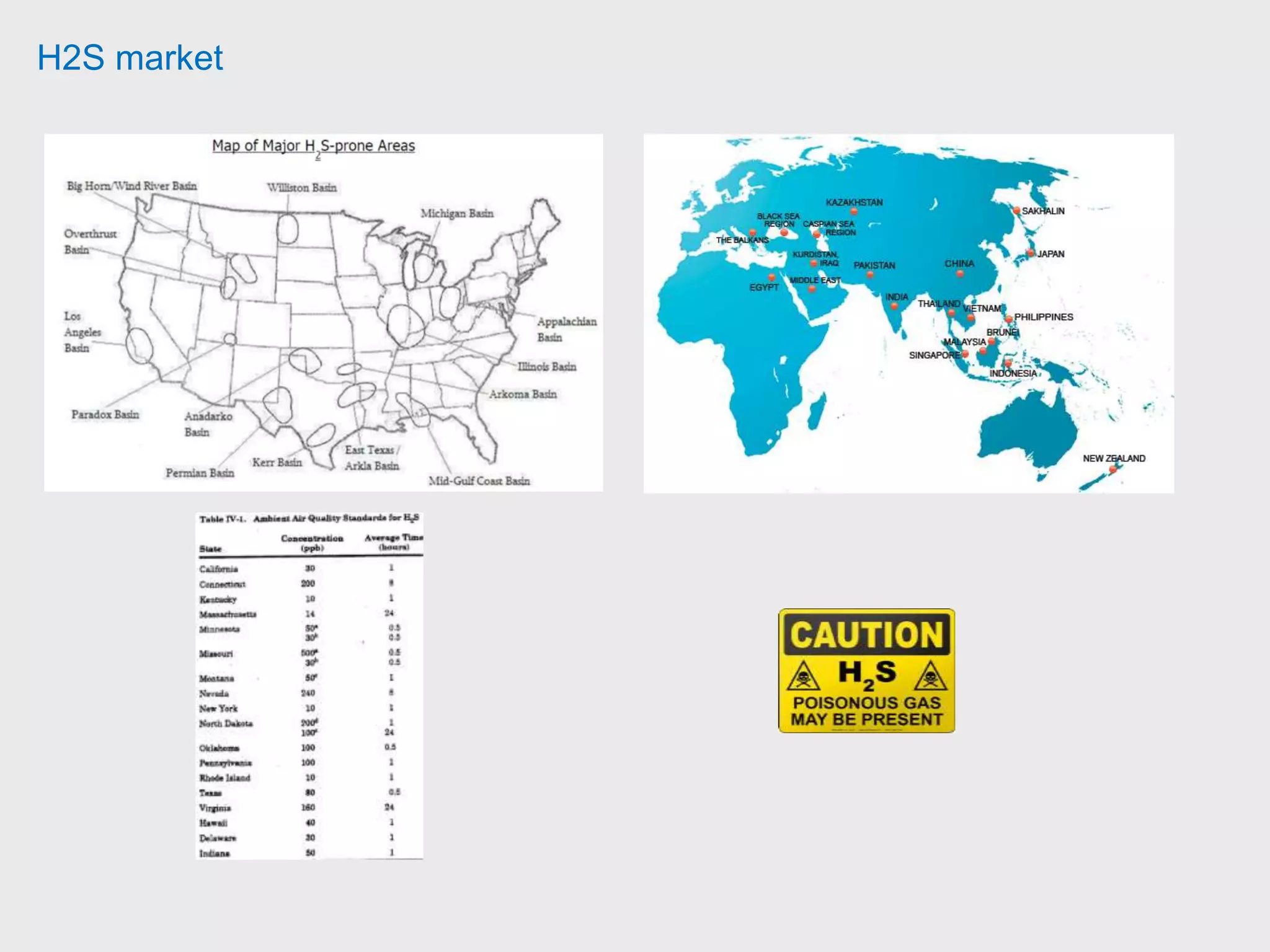Click the CHINA label on world map

959,263
